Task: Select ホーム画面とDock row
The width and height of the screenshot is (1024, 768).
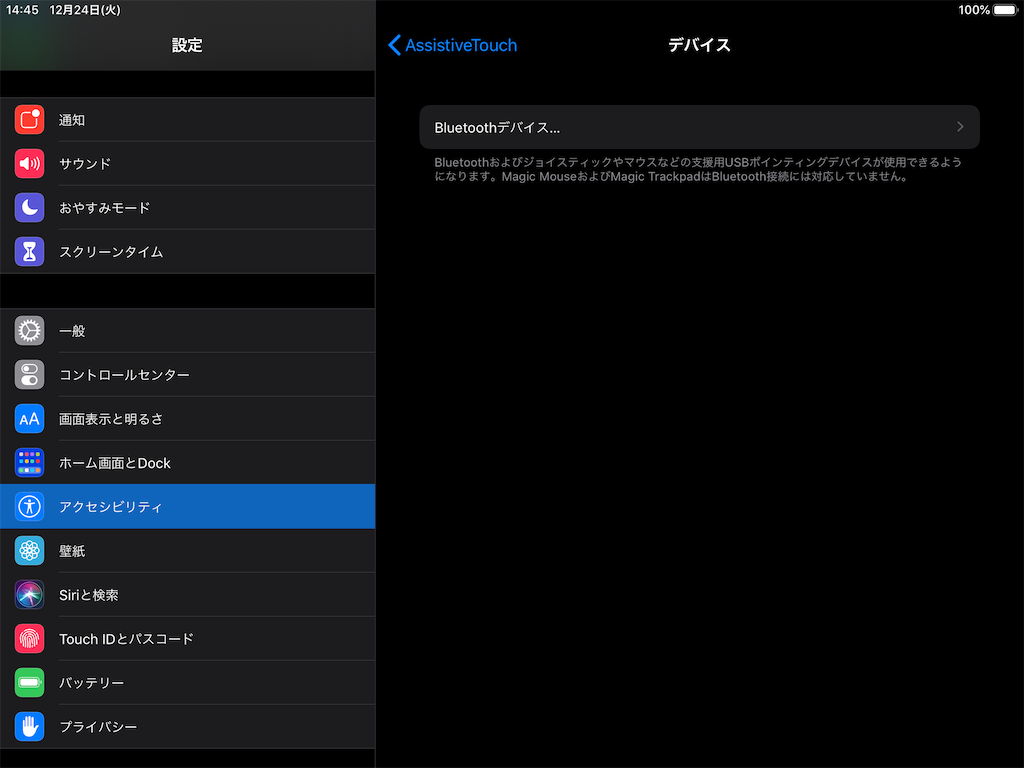Action: [187, 462]
